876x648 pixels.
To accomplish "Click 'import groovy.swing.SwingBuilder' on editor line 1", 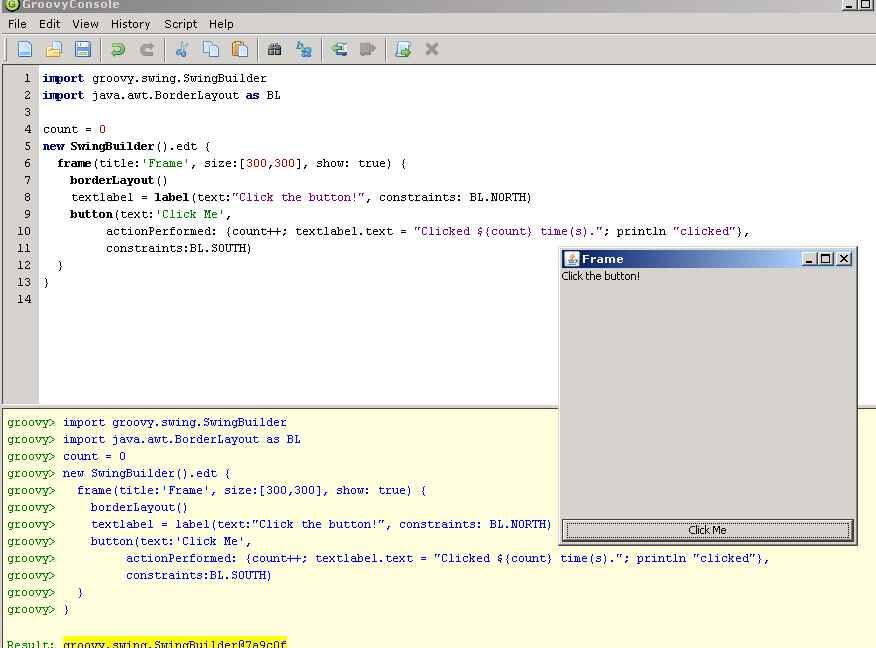I will [155, 79].
